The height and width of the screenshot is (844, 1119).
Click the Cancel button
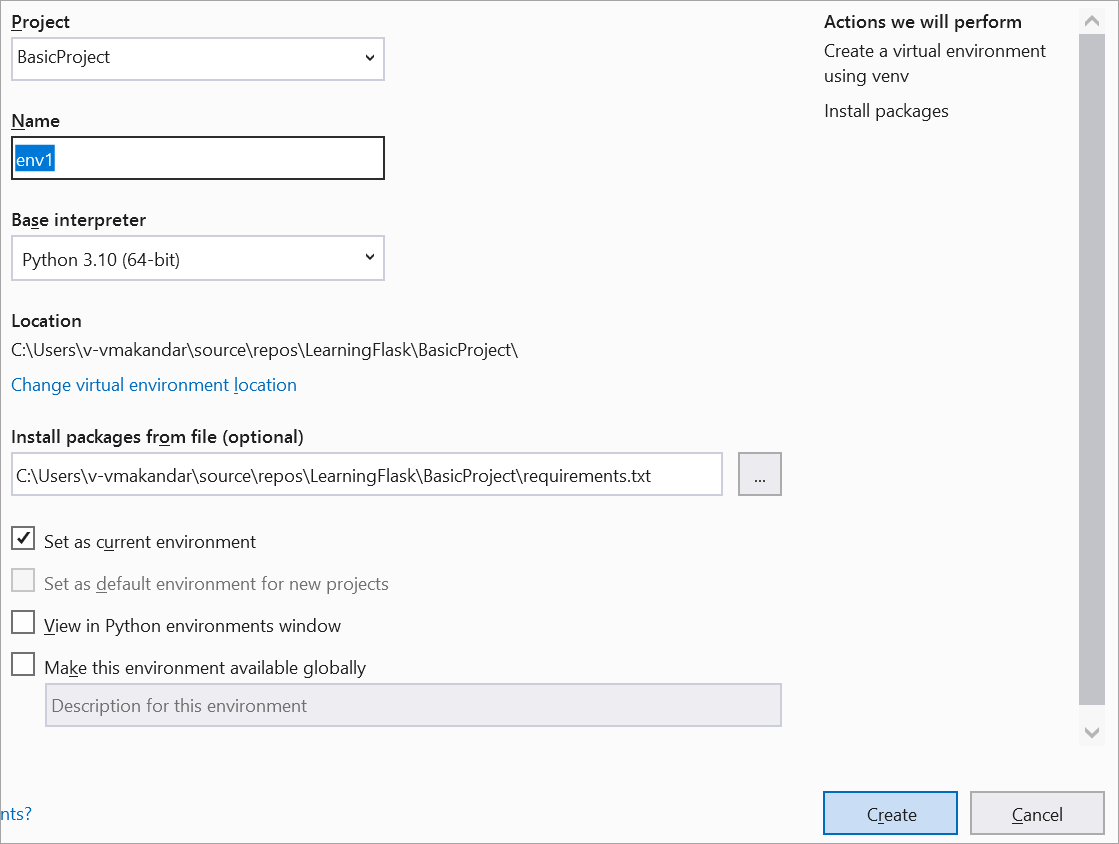tap(1036, 813)
